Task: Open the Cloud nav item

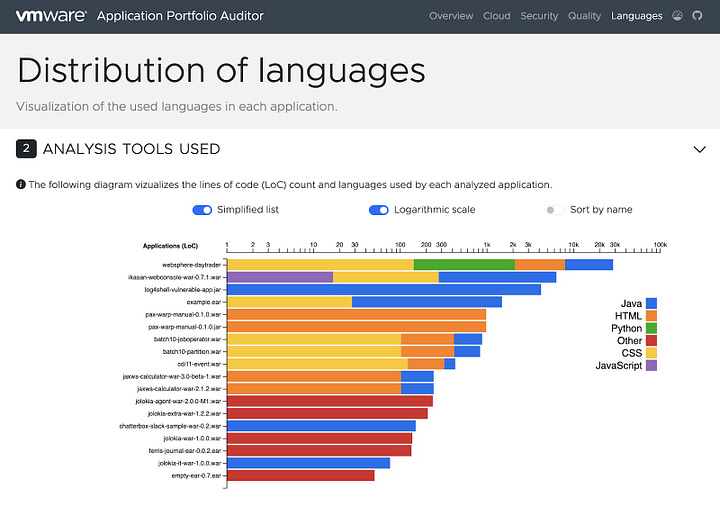Action: pyautogui.click(x=496, y=16)
